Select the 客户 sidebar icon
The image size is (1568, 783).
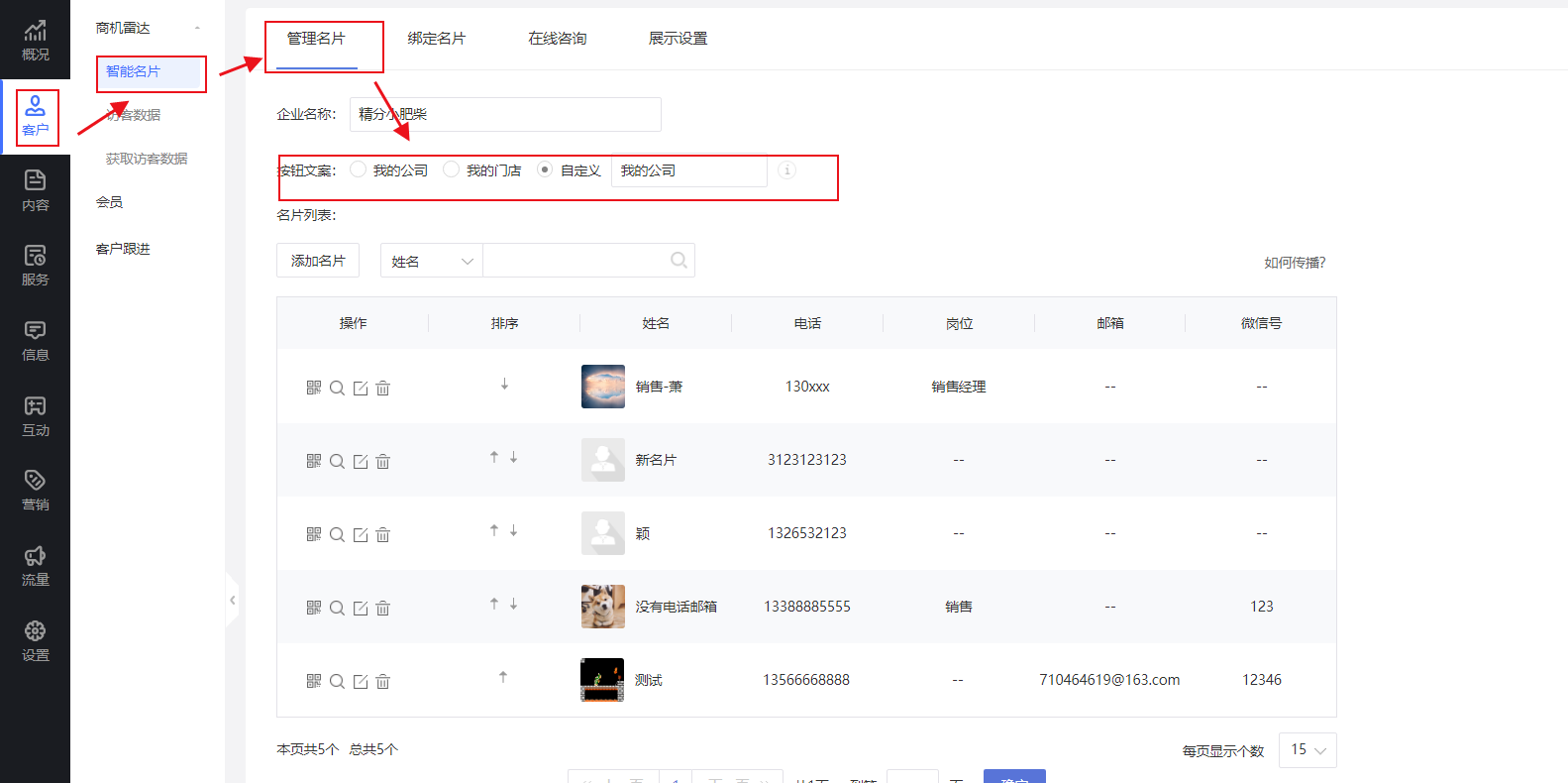[x=36, y=116]
